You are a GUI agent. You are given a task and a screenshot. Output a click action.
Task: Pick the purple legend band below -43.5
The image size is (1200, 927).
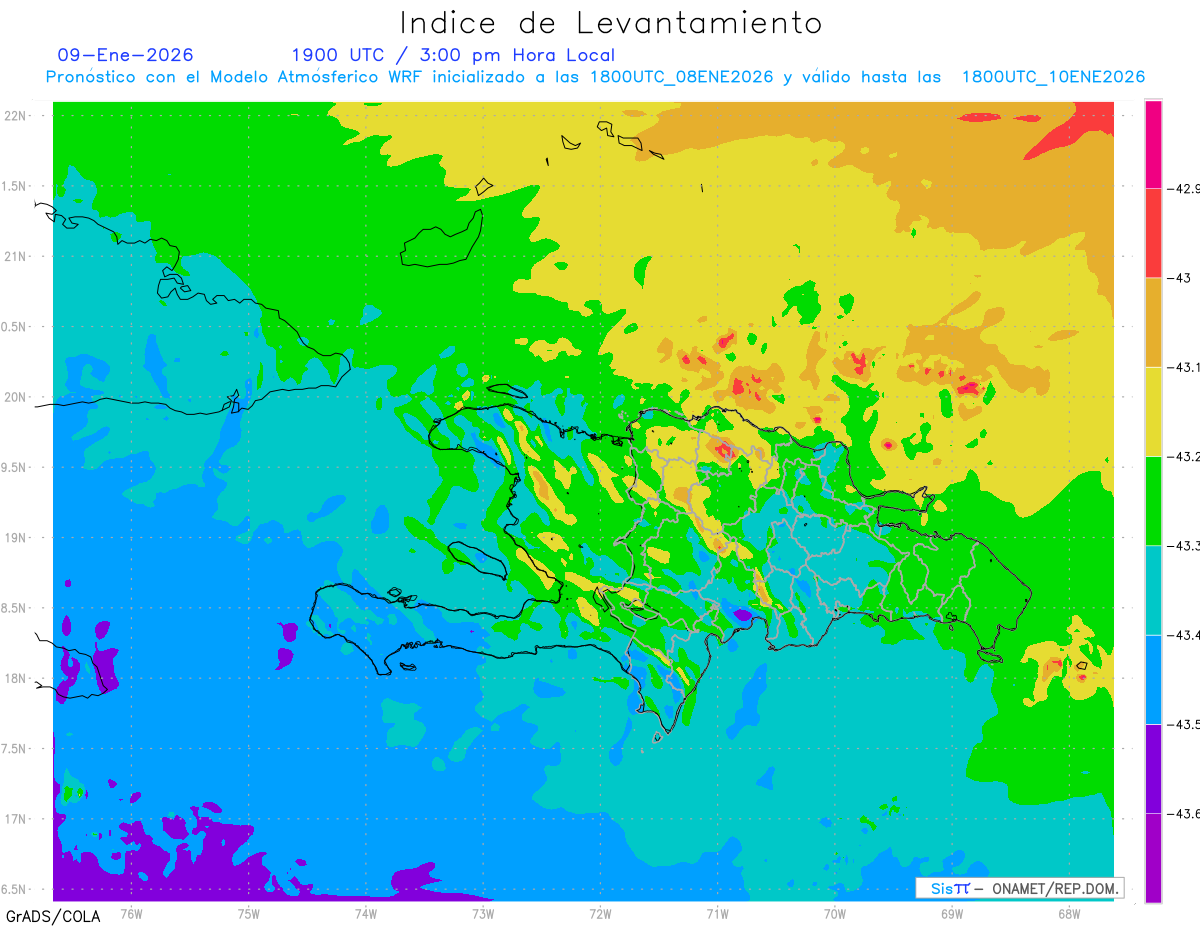tap(1153, 768)
